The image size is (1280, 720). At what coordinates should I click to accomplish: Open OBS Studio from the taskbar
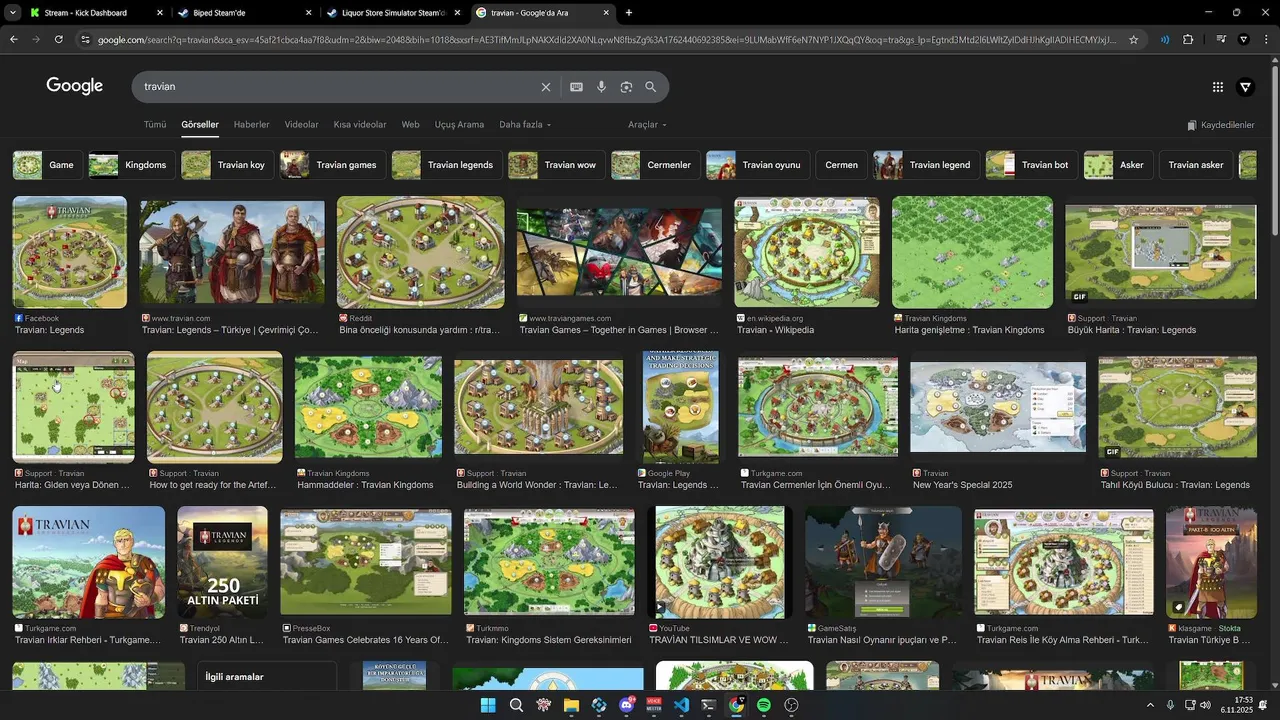(x=791, y=705)
